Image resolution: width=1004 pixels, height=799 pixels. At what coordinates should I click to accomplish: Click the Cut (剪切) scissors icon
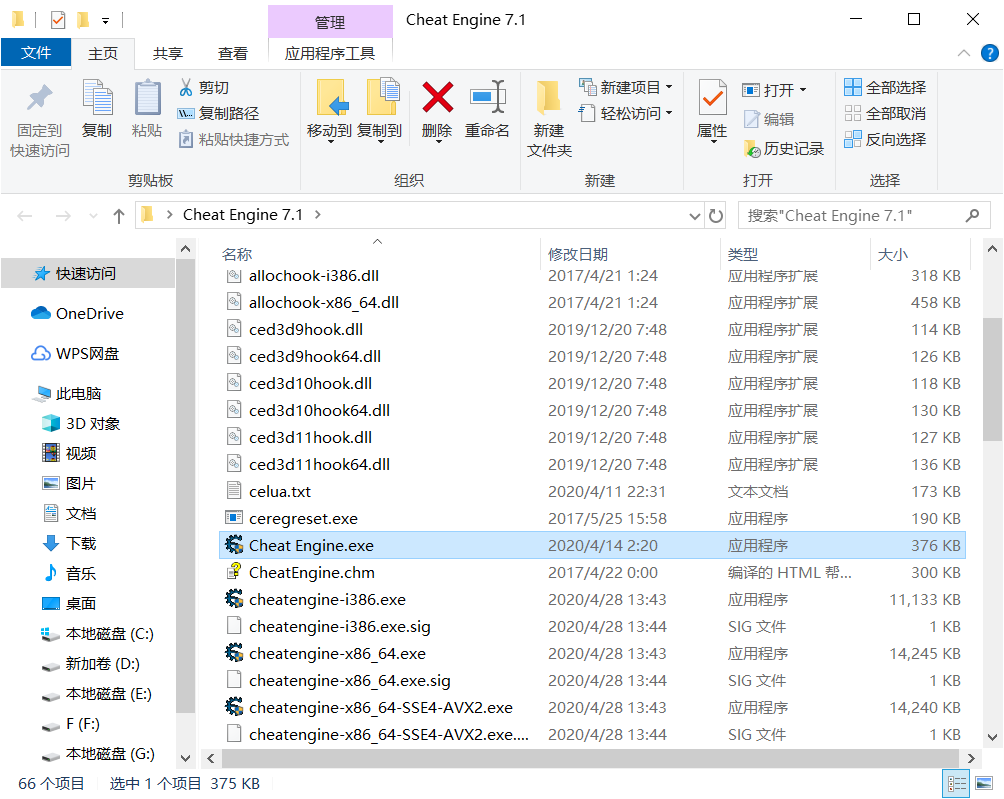pyautogui.click(x=186, y=87)
